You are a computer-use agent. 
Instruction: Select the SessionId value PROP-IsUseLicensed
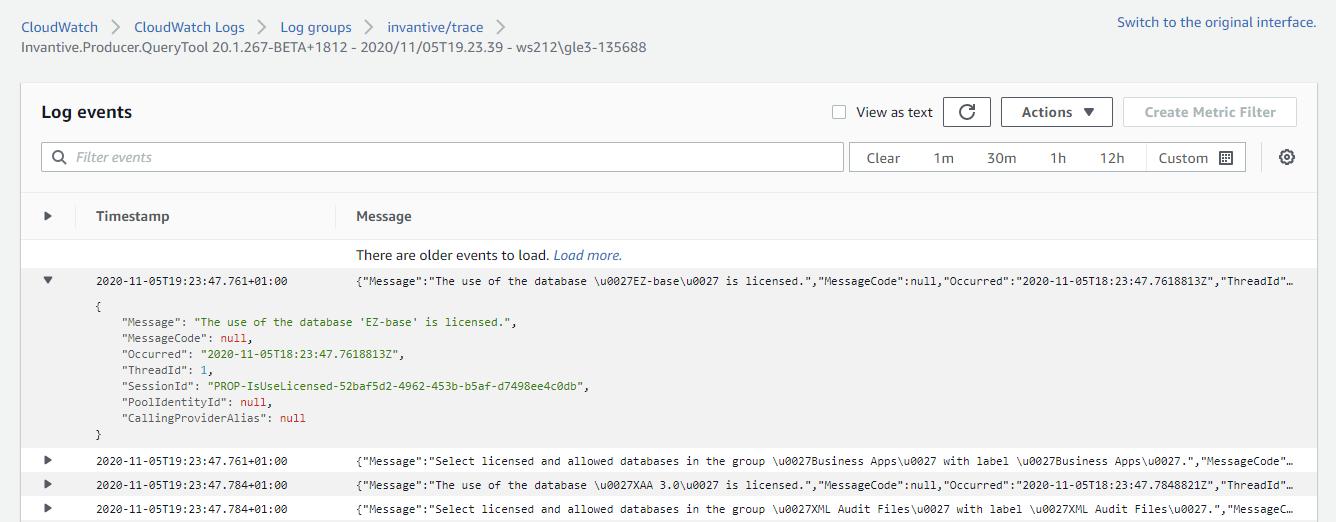pyautogui.click(x=397, y=386)
